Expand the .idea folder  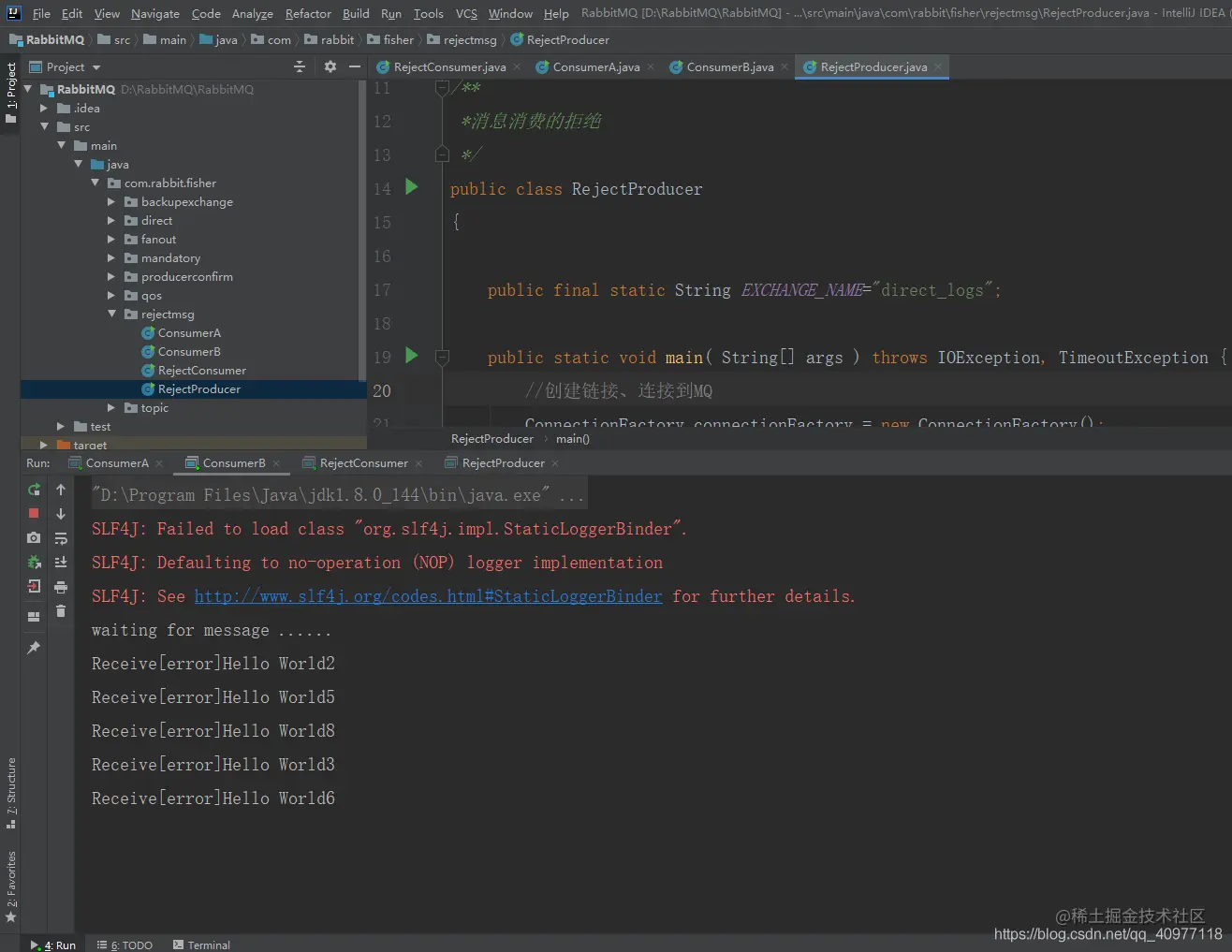pyautogui.click(x=44, y=108)
